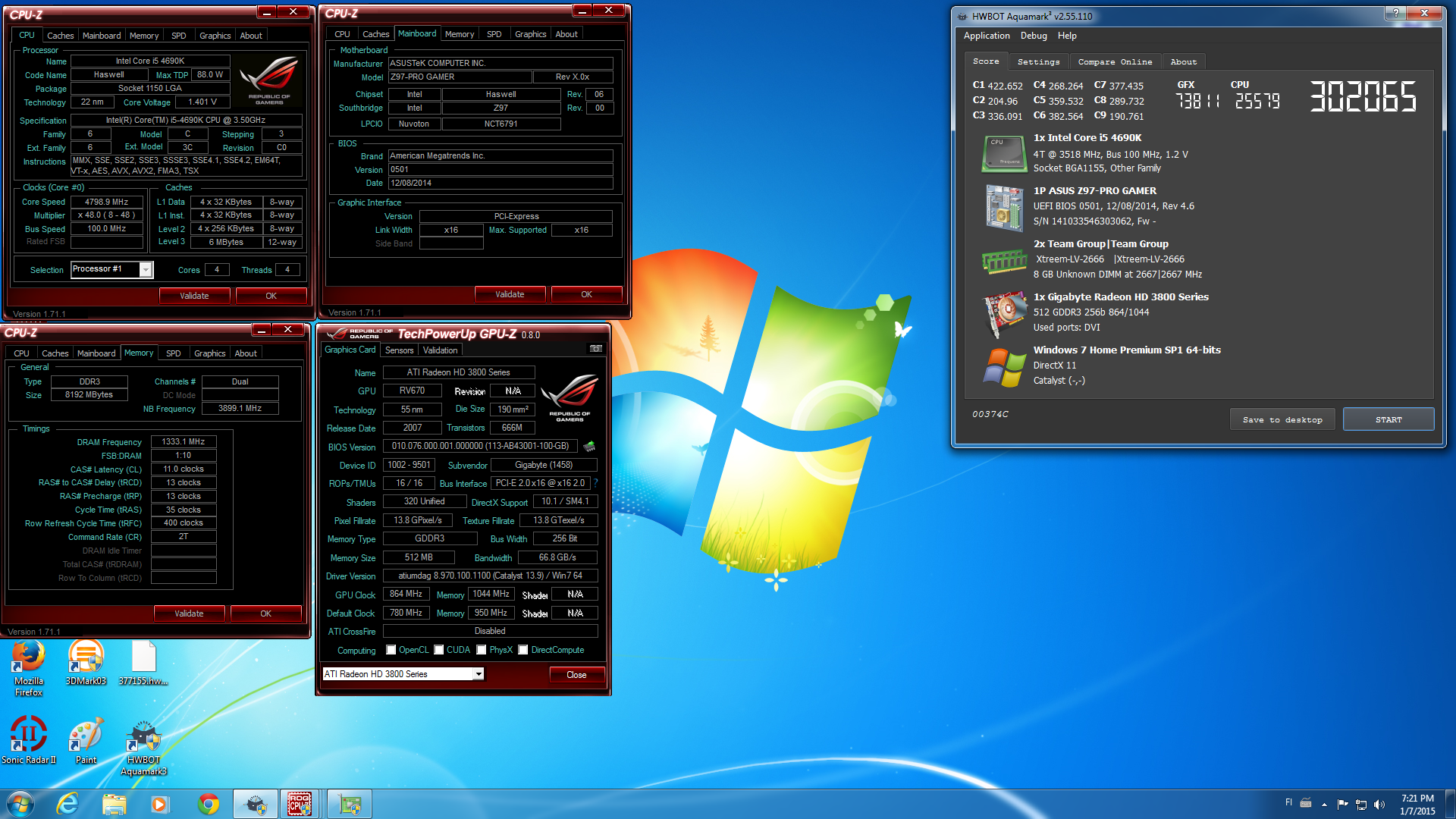This screenshot has width=1456, height=819.
Task: Switch to GPU-Z taskbar button
Action: click(350, 804)
